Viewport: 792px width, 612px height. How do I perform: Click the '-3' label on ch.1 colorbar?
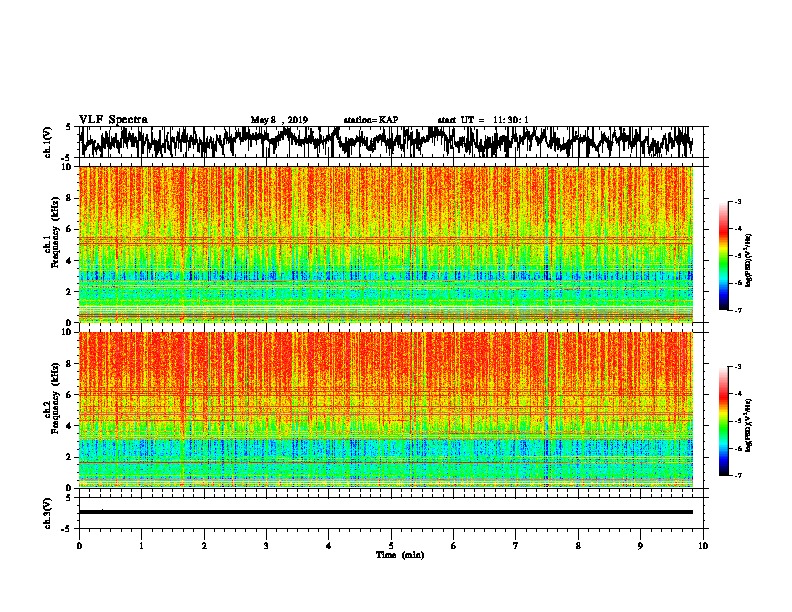click(737, 201)
